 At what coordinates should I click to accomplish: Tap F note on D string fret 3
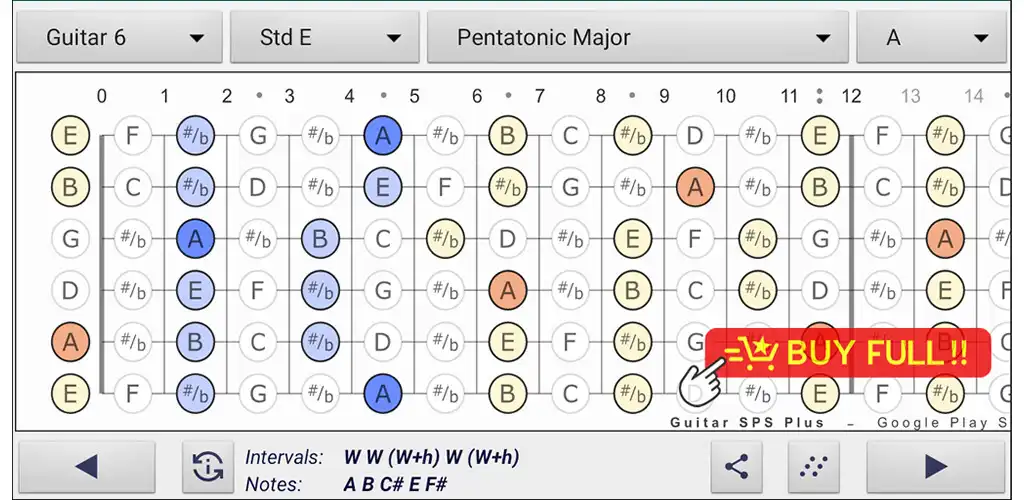tap(258, 290)
